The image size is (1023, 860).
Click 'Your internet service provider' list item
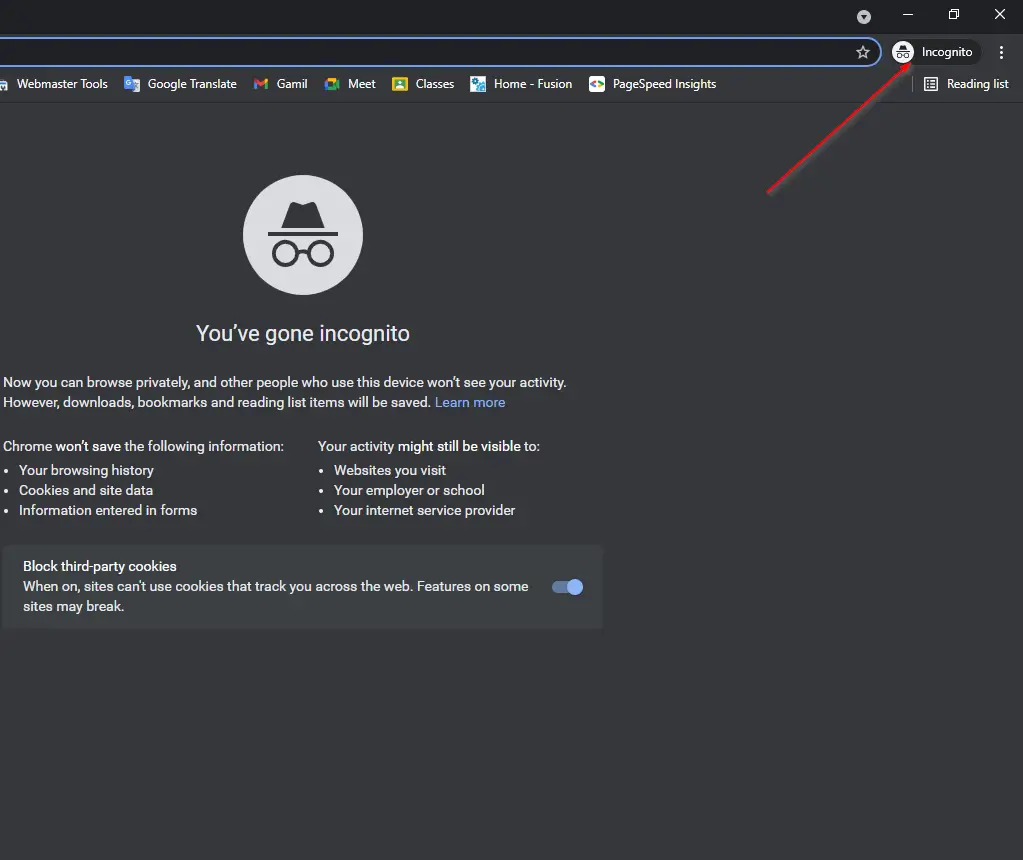point(424,510)
